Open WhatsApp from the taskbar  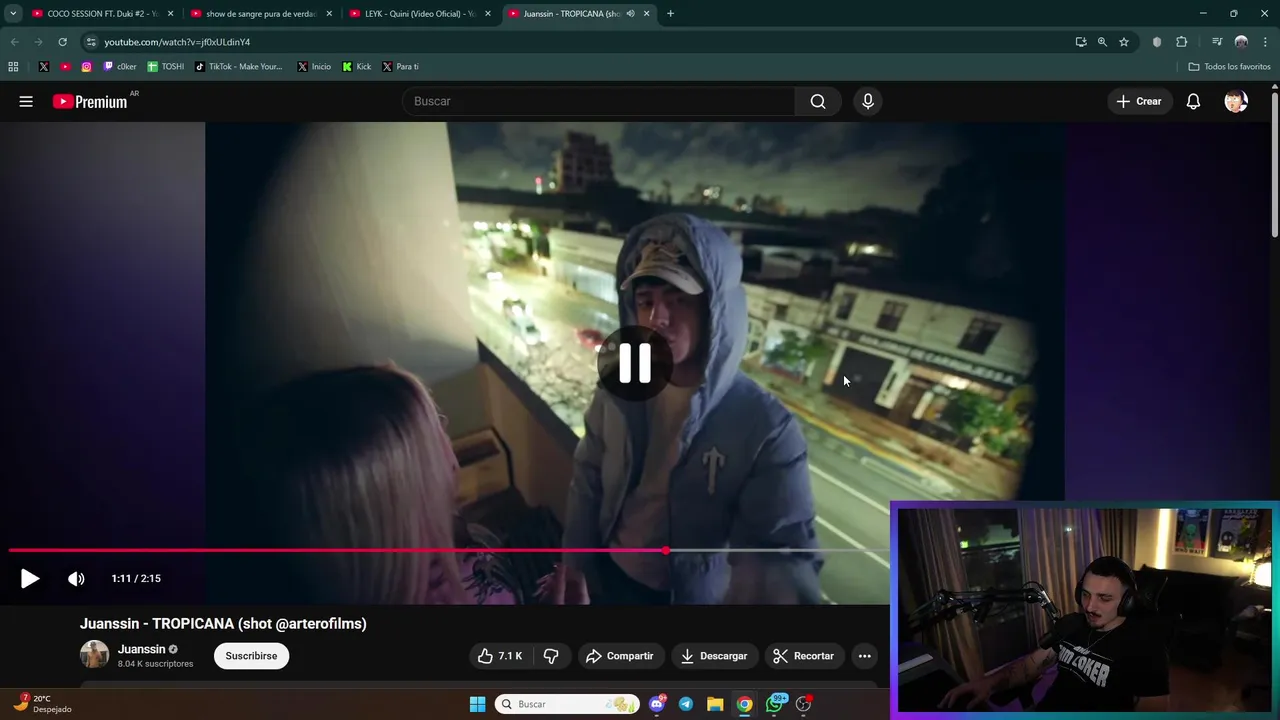click(x=774, y=704)
